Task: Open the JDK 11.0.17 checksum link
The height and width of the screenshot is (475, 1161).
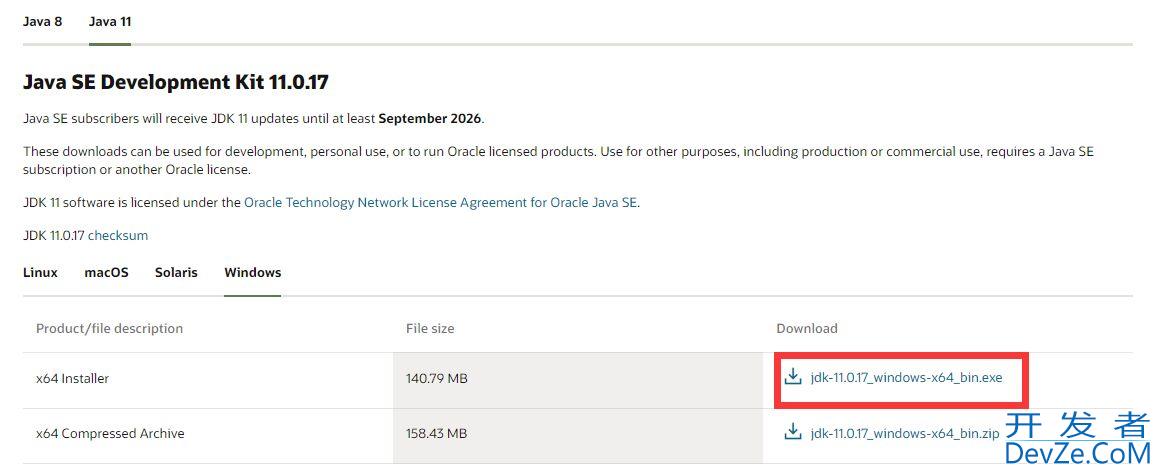Action: tap(118, 235)
